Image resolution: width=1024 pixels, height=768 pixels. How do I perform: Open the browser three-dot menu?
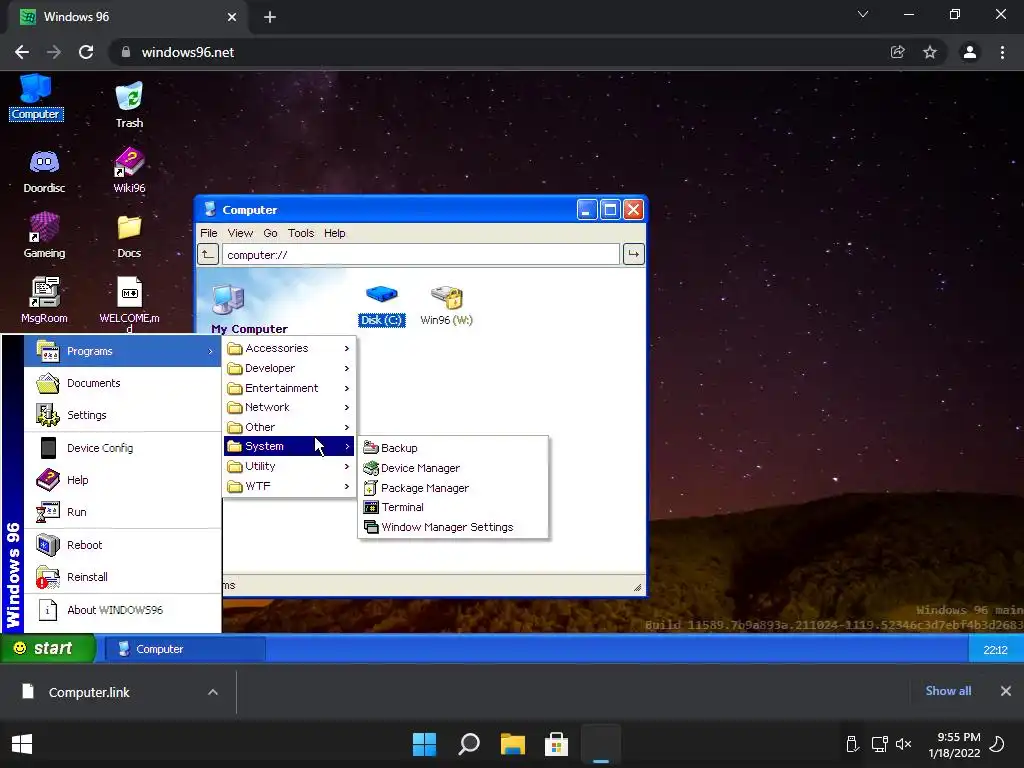[1002, 52]
